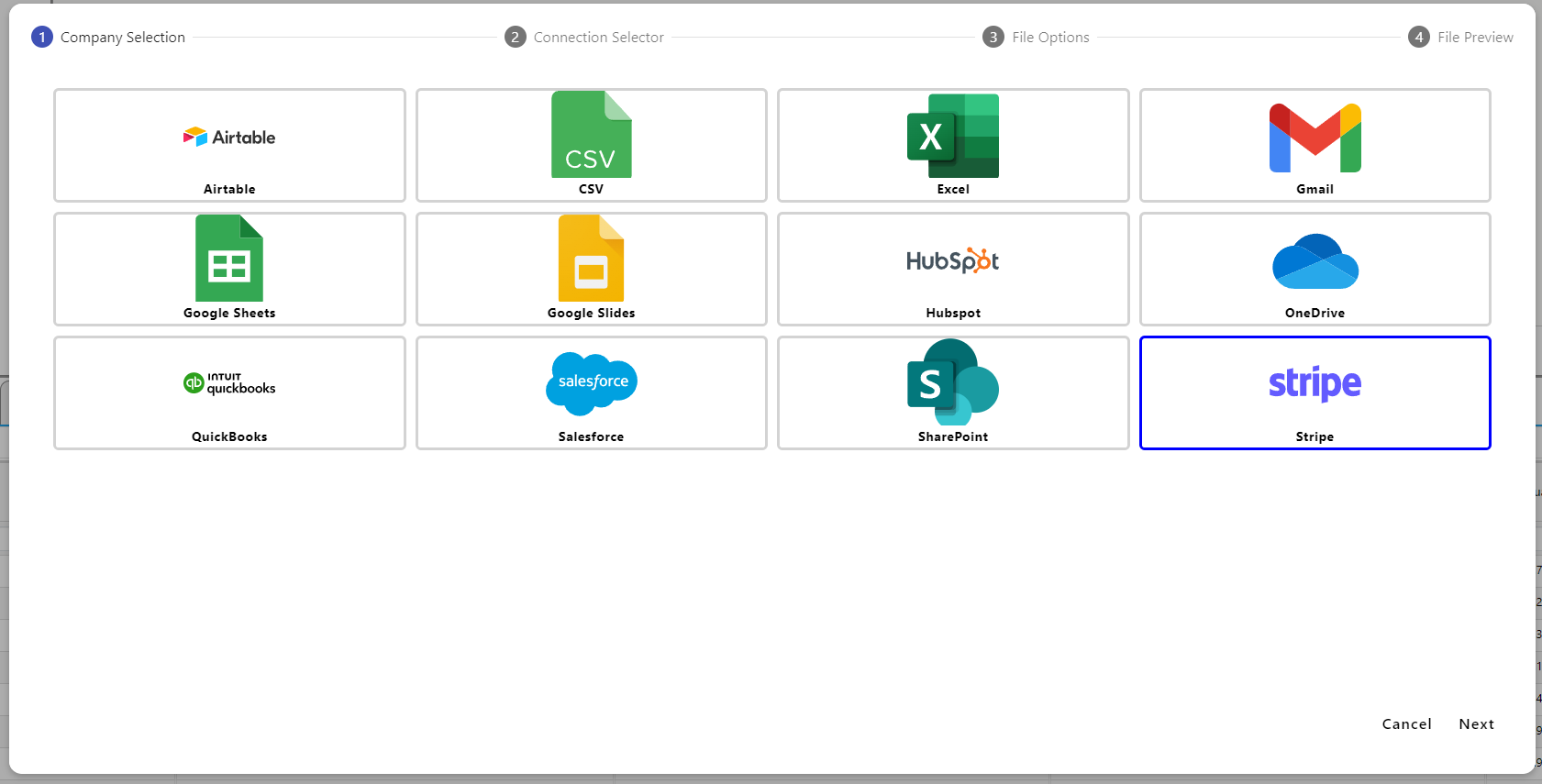Select the Stripe logo tile
1542x784 pixels.
(x=1315, y=383)
